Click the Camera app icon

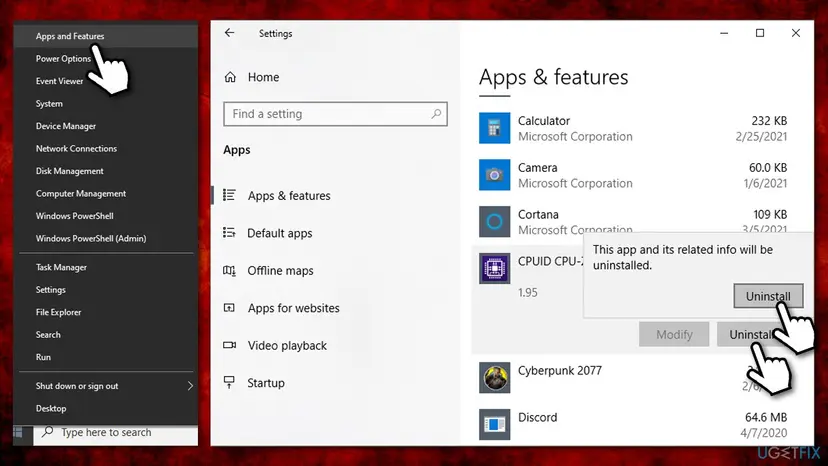tap(494, 175)
